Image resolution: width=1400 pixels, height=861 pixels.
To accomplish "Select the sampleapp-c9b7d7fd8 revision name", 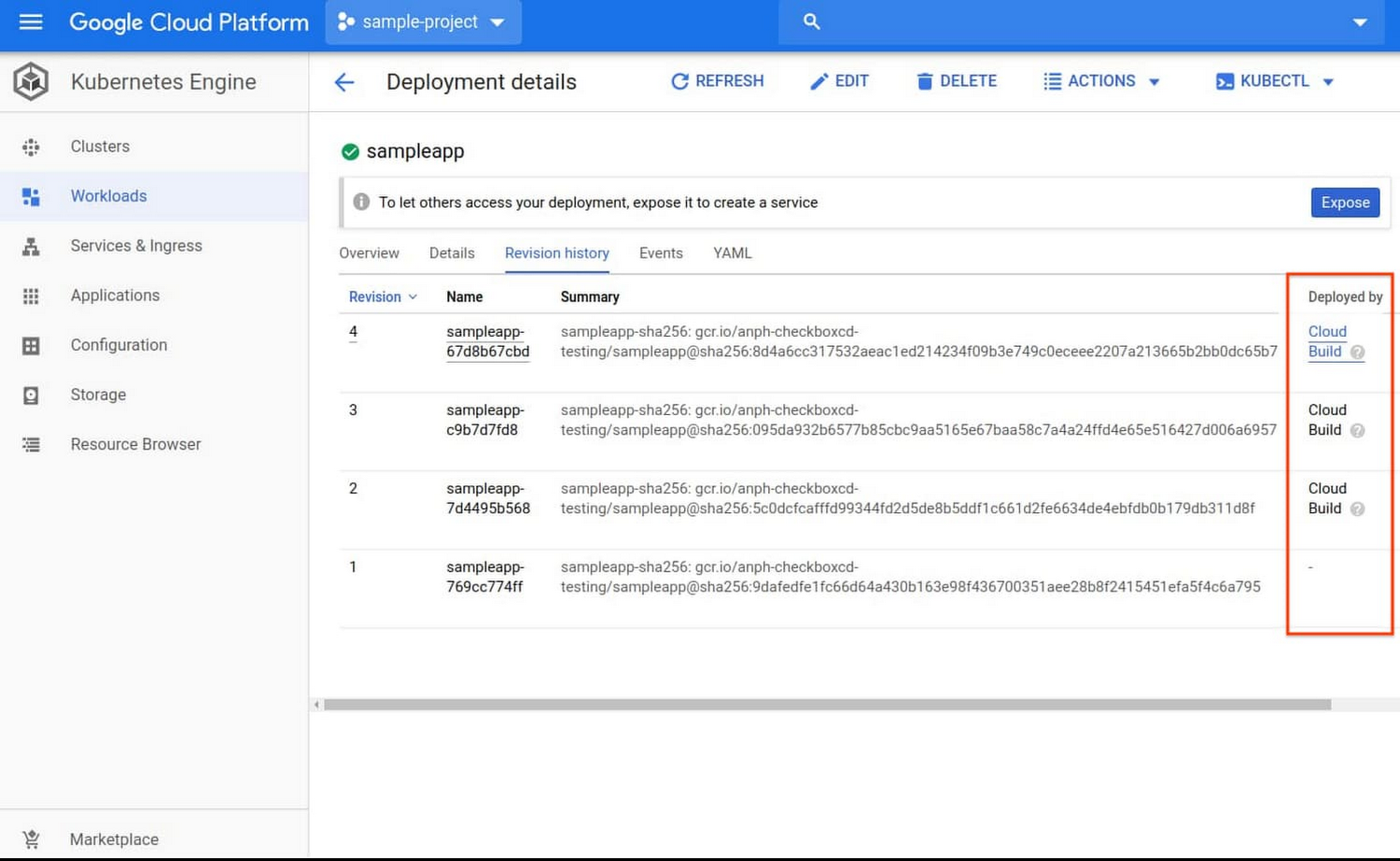I will [x=485, y=420].
